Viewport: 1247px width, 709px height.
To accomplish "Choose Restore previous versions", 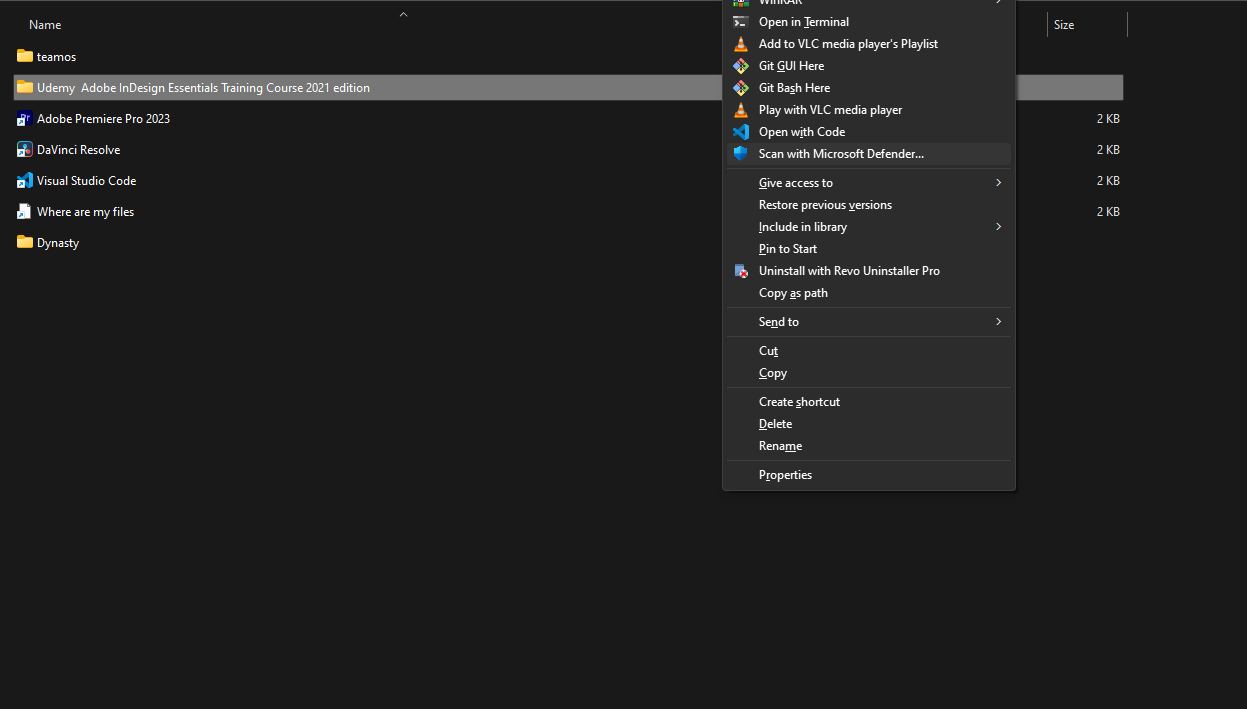I will [869, 205].
